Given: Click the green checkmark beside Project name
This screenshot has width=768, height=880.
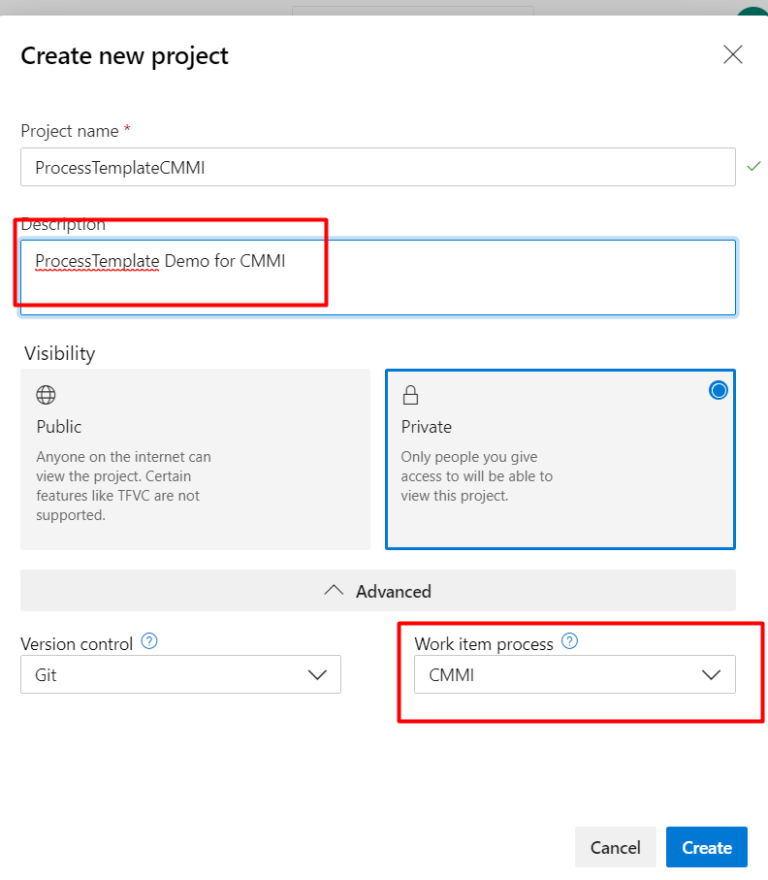Looking at the screenshot, I should coord(756,167).
